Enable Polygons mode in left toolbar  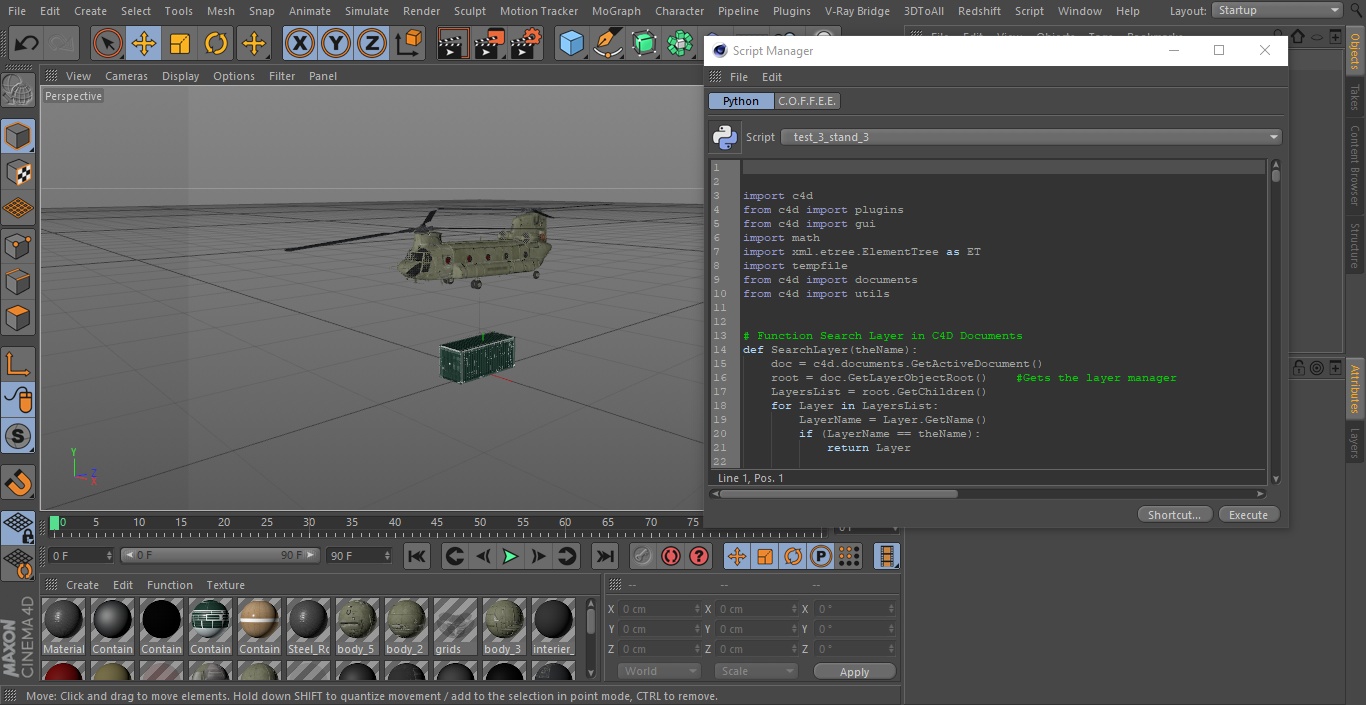18,318
